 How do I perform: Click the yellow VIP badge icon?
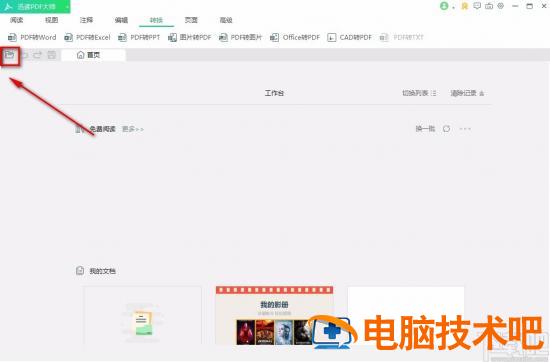coord(465,6)
